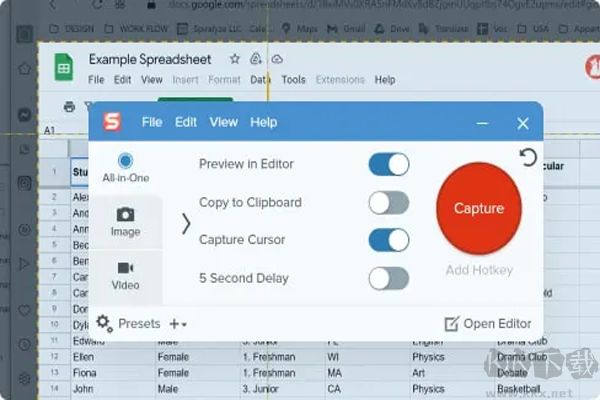Star the Example Spreadsheet document
Image resolution: width=600 pixels, height=400 pixels.
click(235, 59)
